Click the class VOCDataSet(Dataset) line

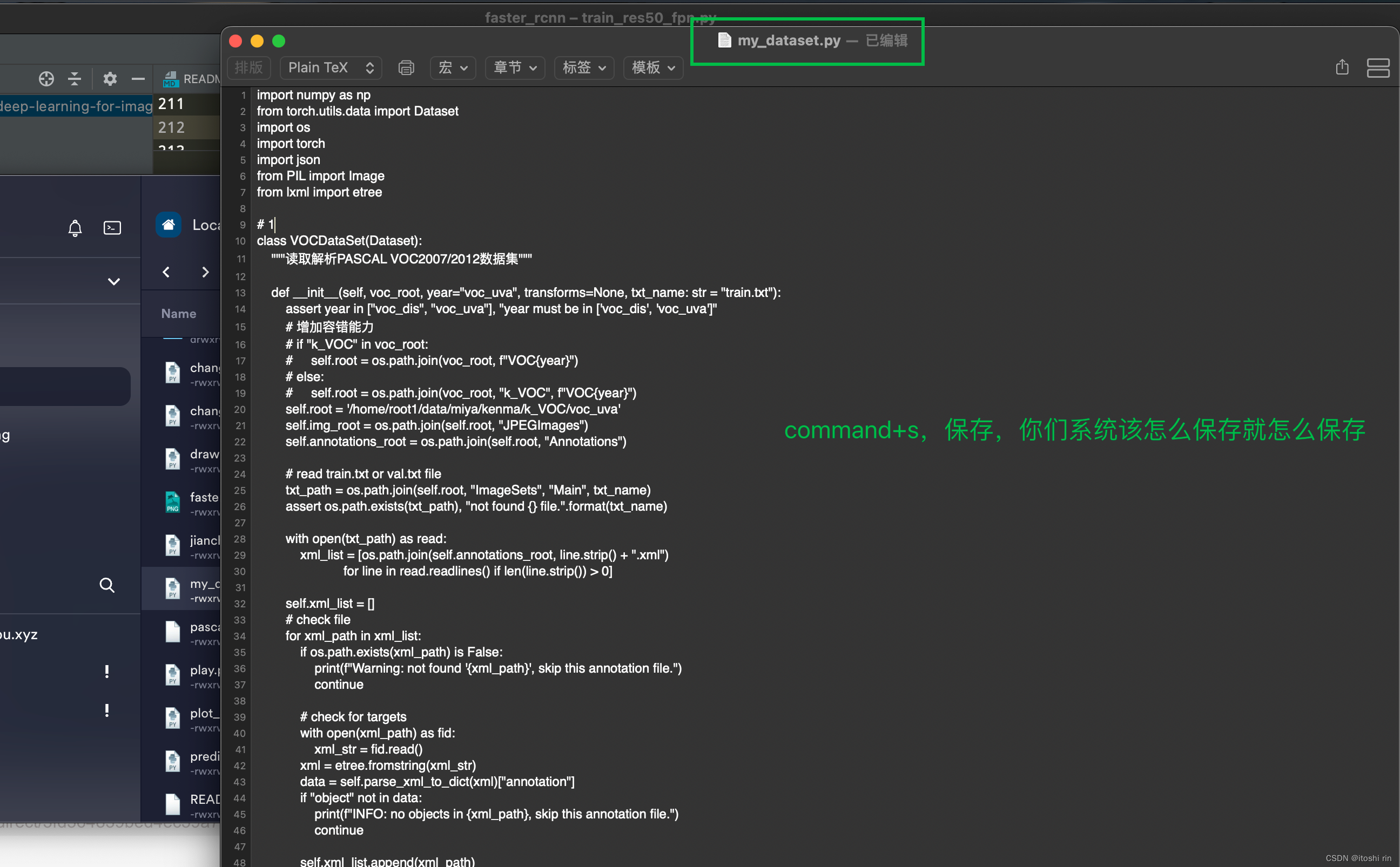[x=339, y=241]
